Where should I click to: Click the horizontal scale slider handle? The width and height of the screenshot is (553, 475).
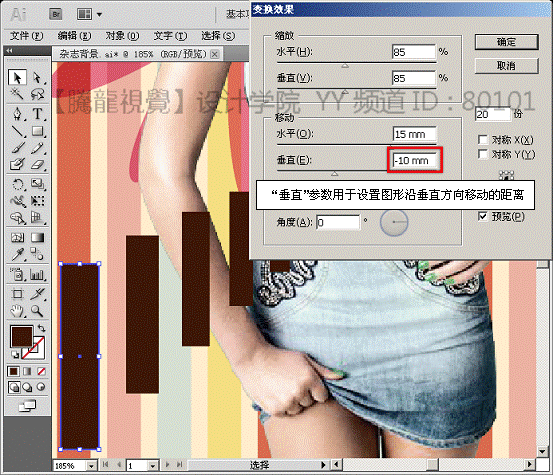[x=345, y=66]
